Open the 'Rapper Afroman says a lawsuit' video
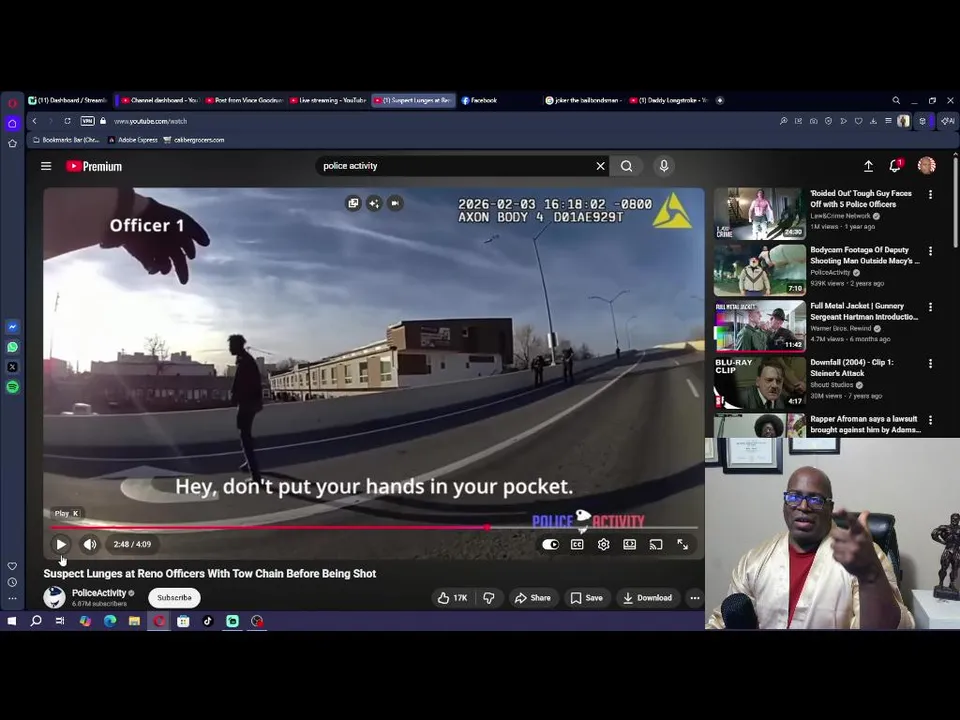 [864, 424]
